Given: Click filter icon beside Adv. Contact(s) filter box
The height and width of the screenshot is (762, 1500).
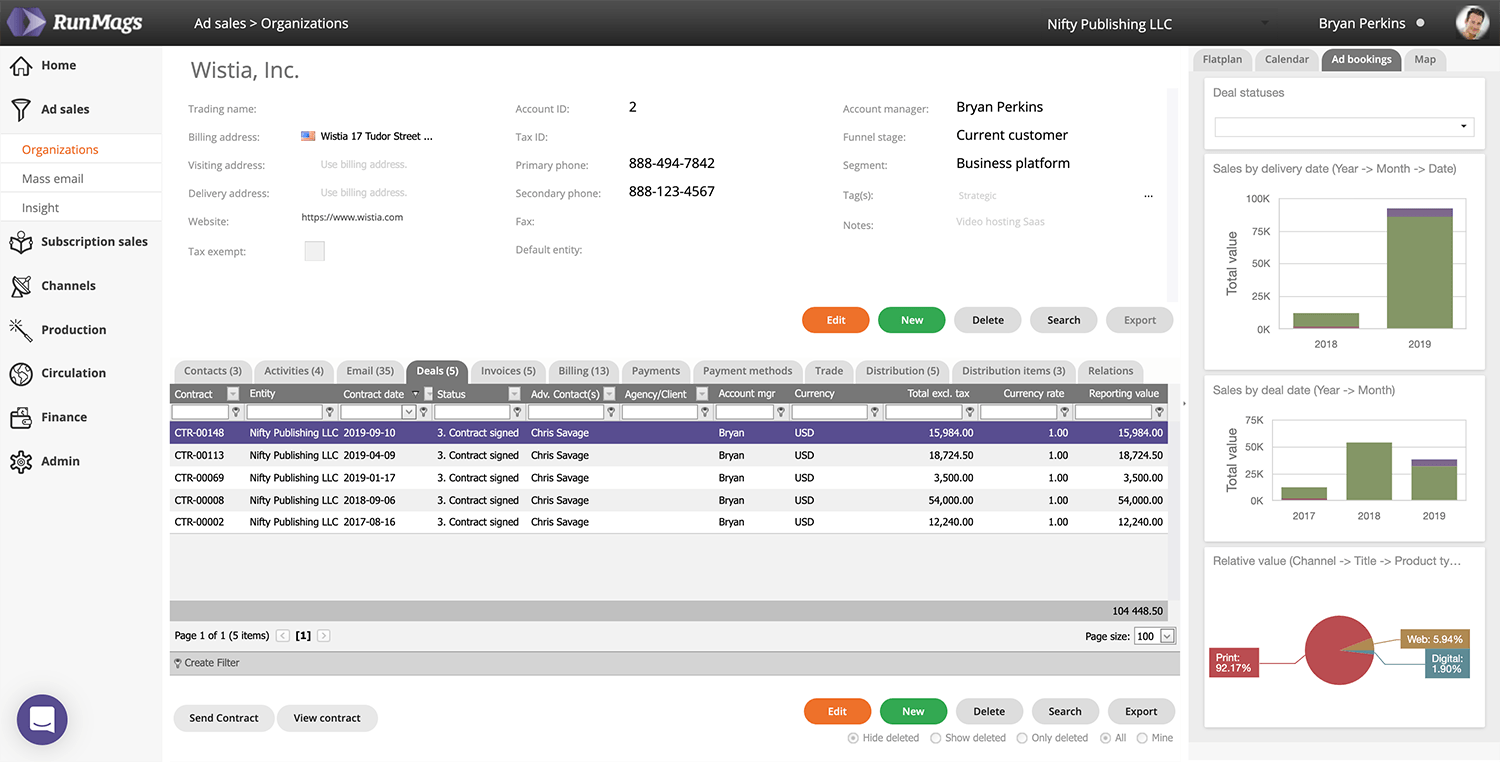Looking at the screenshot, I should (x=610, y=412).
